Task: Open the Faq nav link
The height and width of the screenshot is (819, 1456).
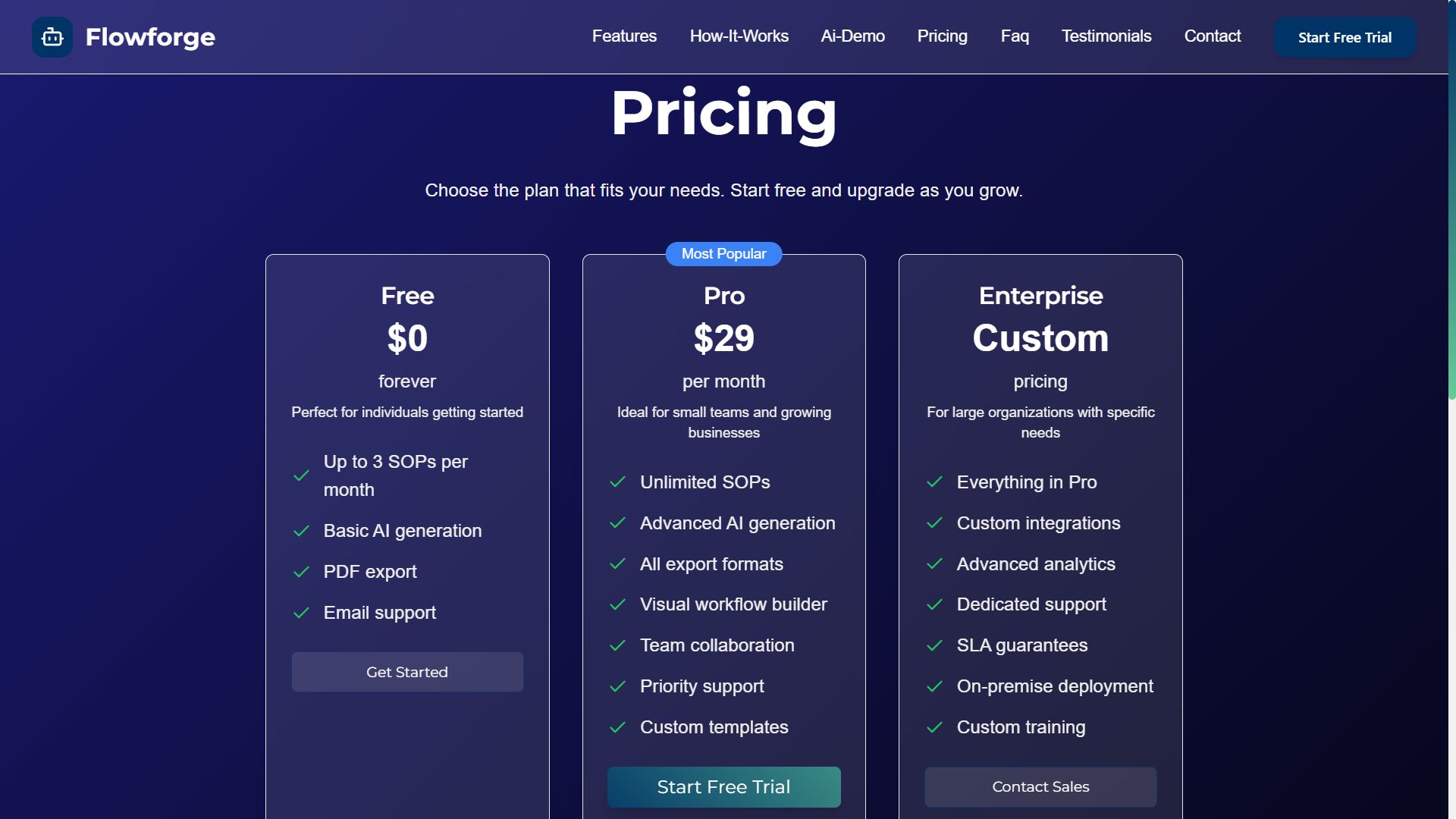Action: tap(1015, 36)
